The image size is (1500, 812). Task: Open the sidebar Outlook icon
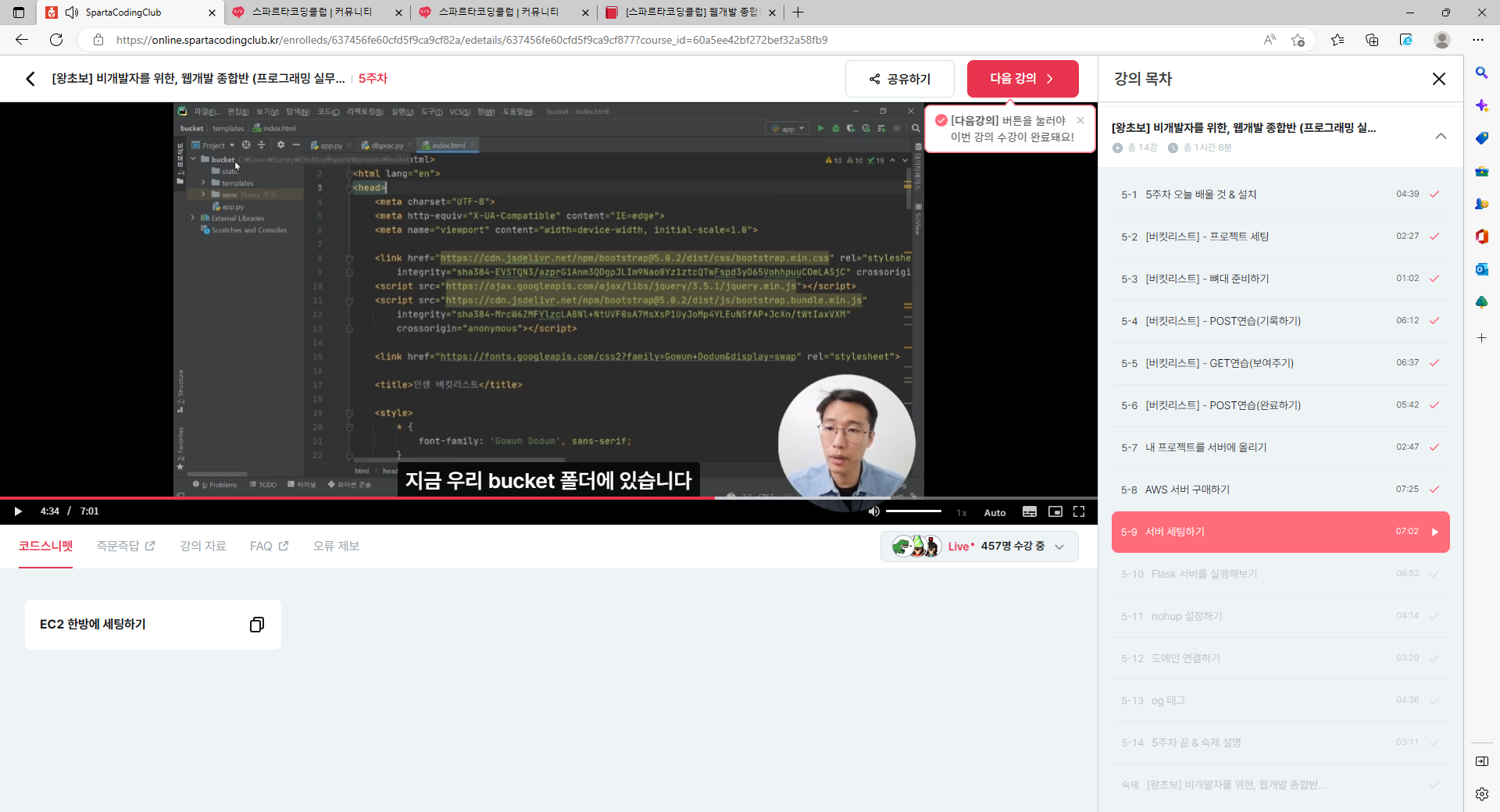1481,269
